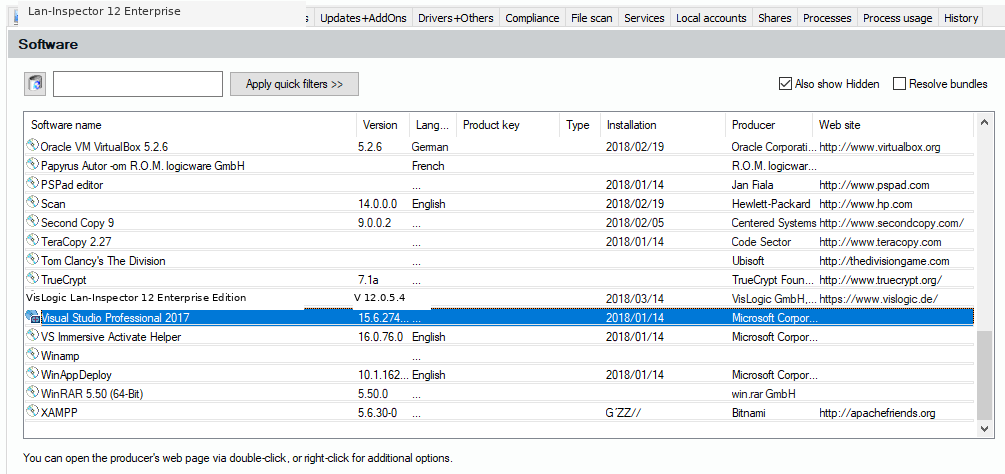Select XAMPP entry
This screenshot has width=1005, height=474.
[x=499, y=413]
